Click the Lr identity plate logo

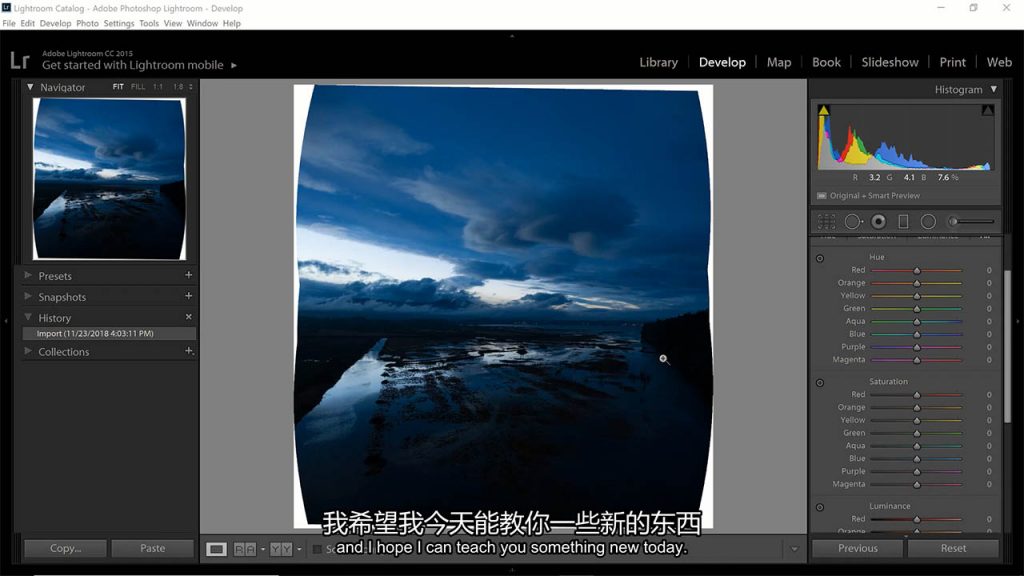[20, 61]
